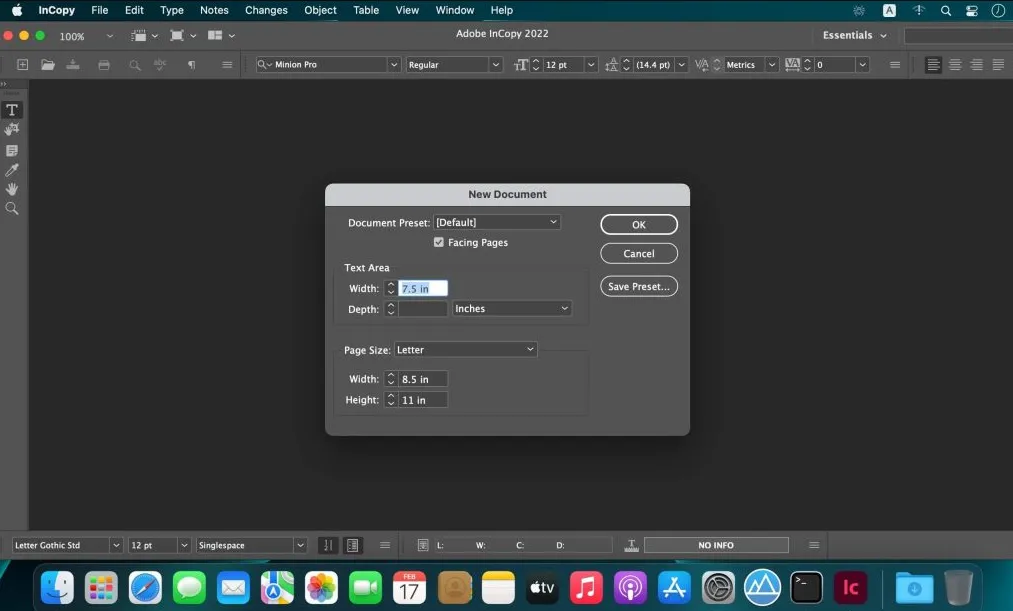Viewport: 1013px width, 611px height.
Task: Select the Zoom tool
Action: [x=12, y=209]
